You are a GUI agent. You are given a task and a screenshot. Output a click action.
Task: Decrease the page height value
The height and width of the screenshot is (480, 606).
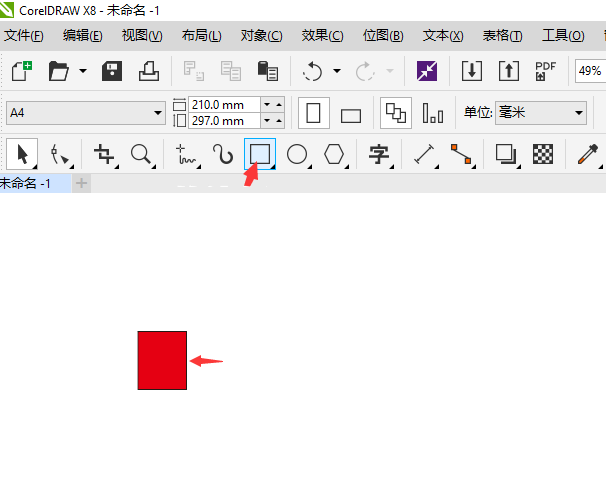point(267,121)
